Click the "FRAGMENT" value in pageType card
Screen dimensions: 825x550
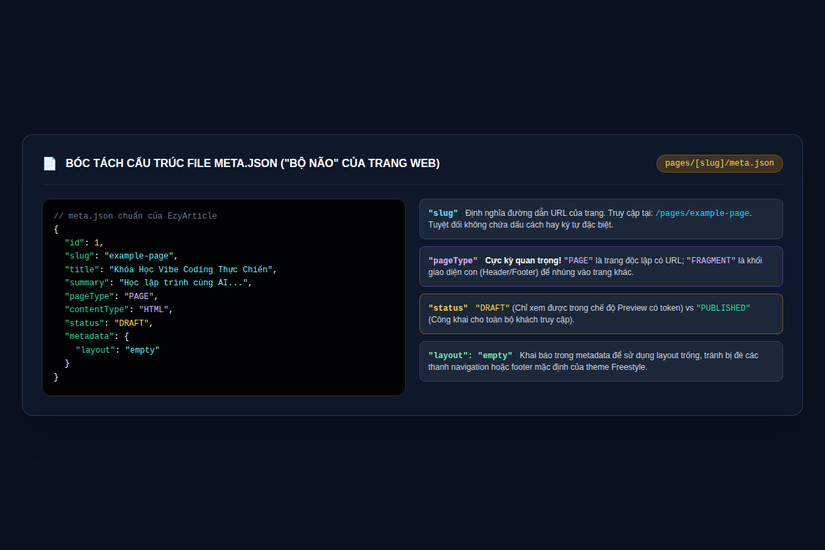pos(711,261)
